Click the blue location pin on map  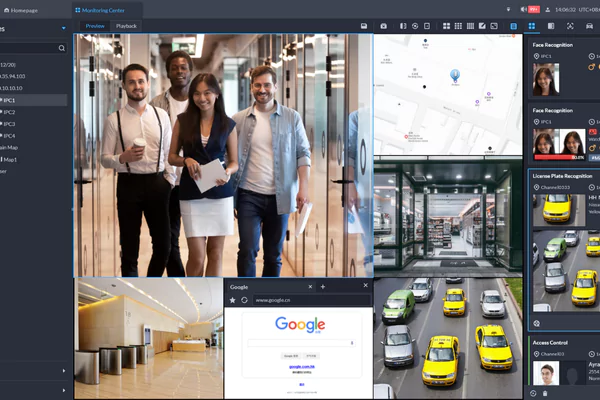[454, 75]
